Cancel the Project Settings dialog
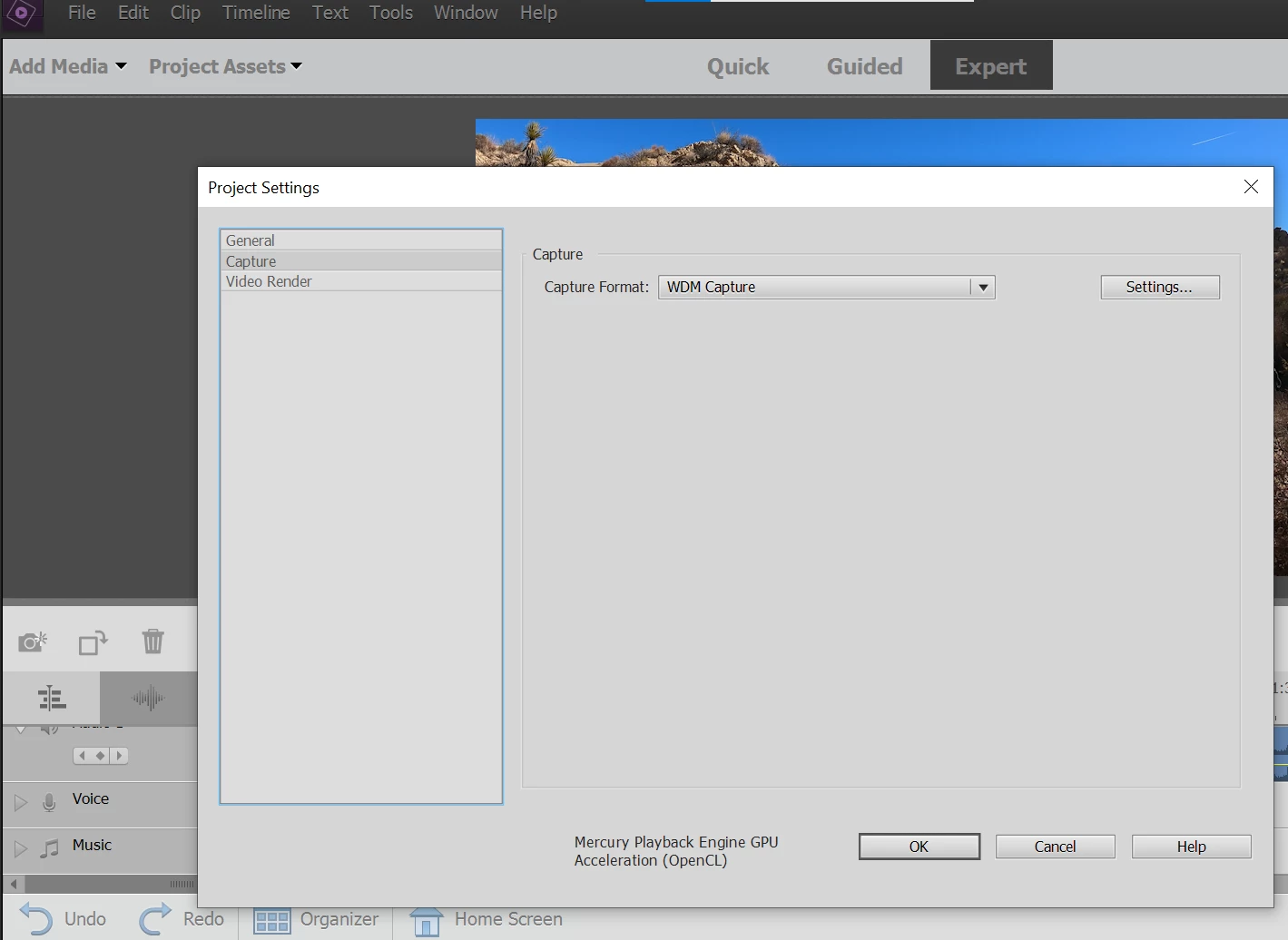The height and width of the screenshot is (940, 1288). click(x=1056, y=847)
